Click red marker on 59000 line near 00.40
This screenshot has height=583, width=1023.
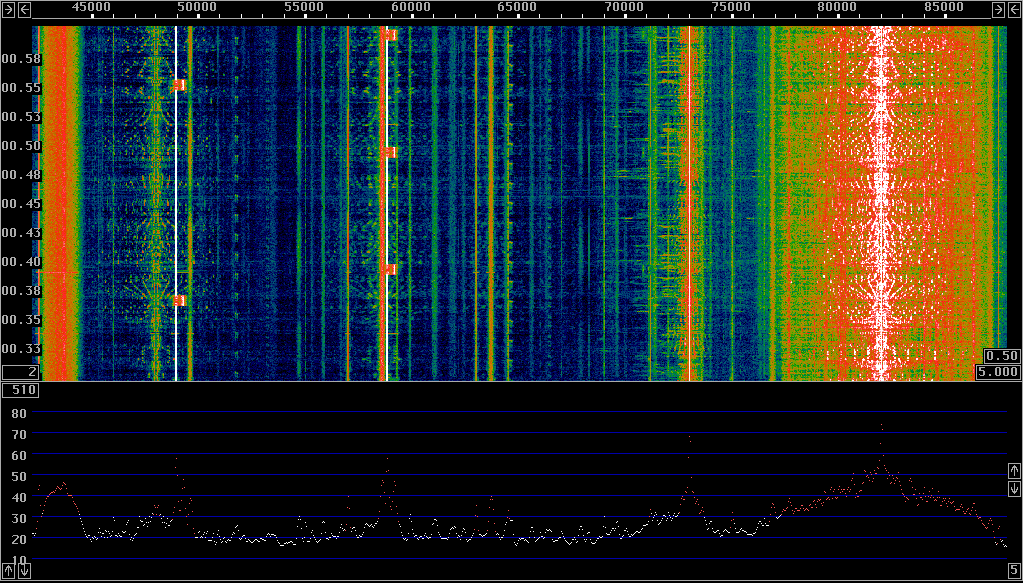[389, 269]
